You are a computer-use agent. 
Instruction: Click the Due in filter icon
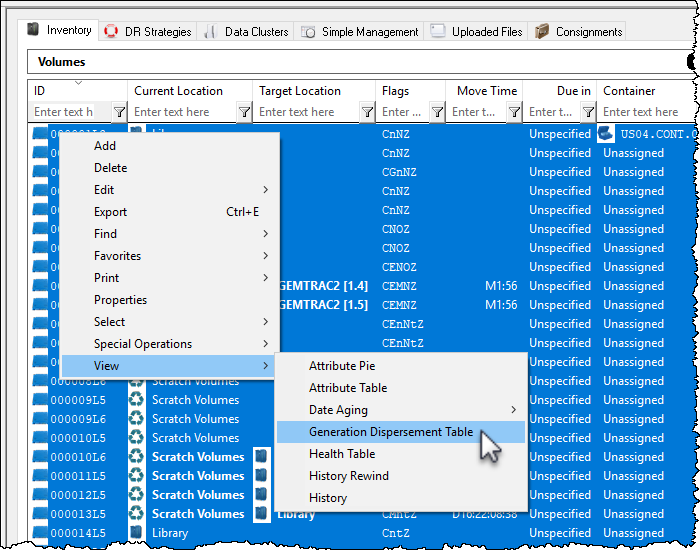(x=588, y=112)
